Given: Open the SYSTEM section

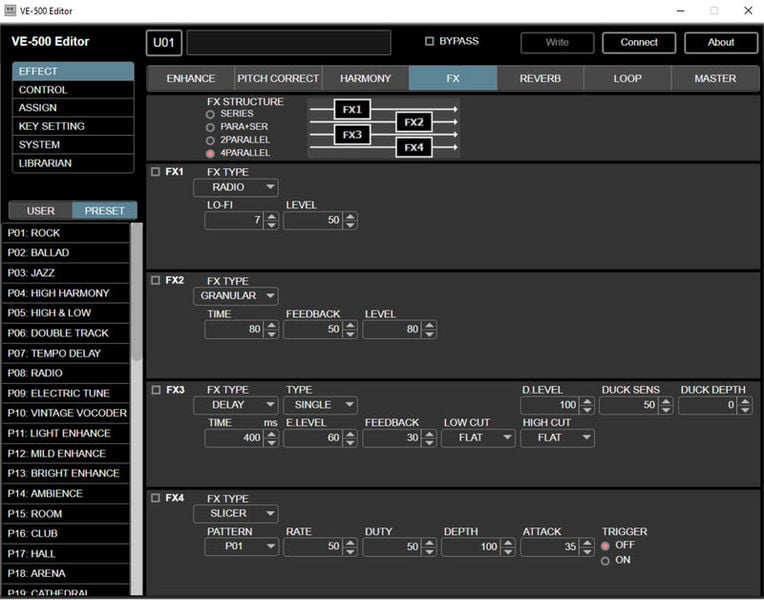Looking at the screenshot, I should pos(73,145).
